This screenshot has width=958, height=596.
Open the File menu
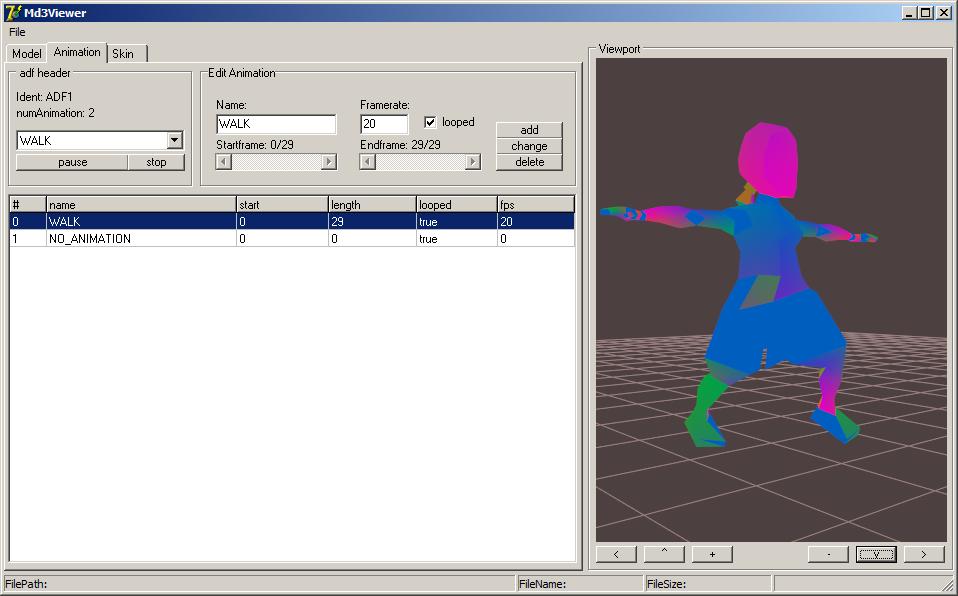17,32
